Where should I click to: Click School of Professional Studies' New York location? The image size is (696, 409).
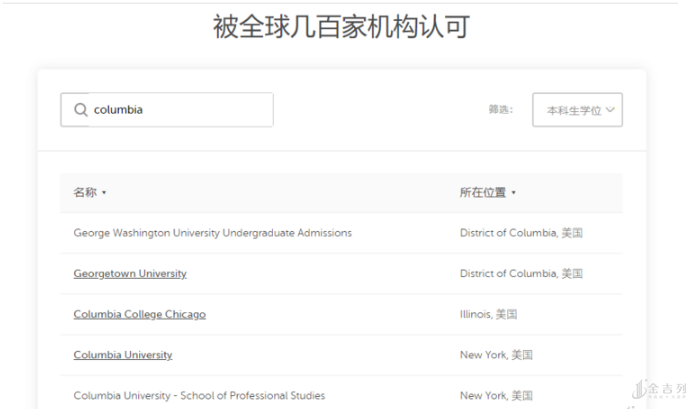click(x=496, y=395)
